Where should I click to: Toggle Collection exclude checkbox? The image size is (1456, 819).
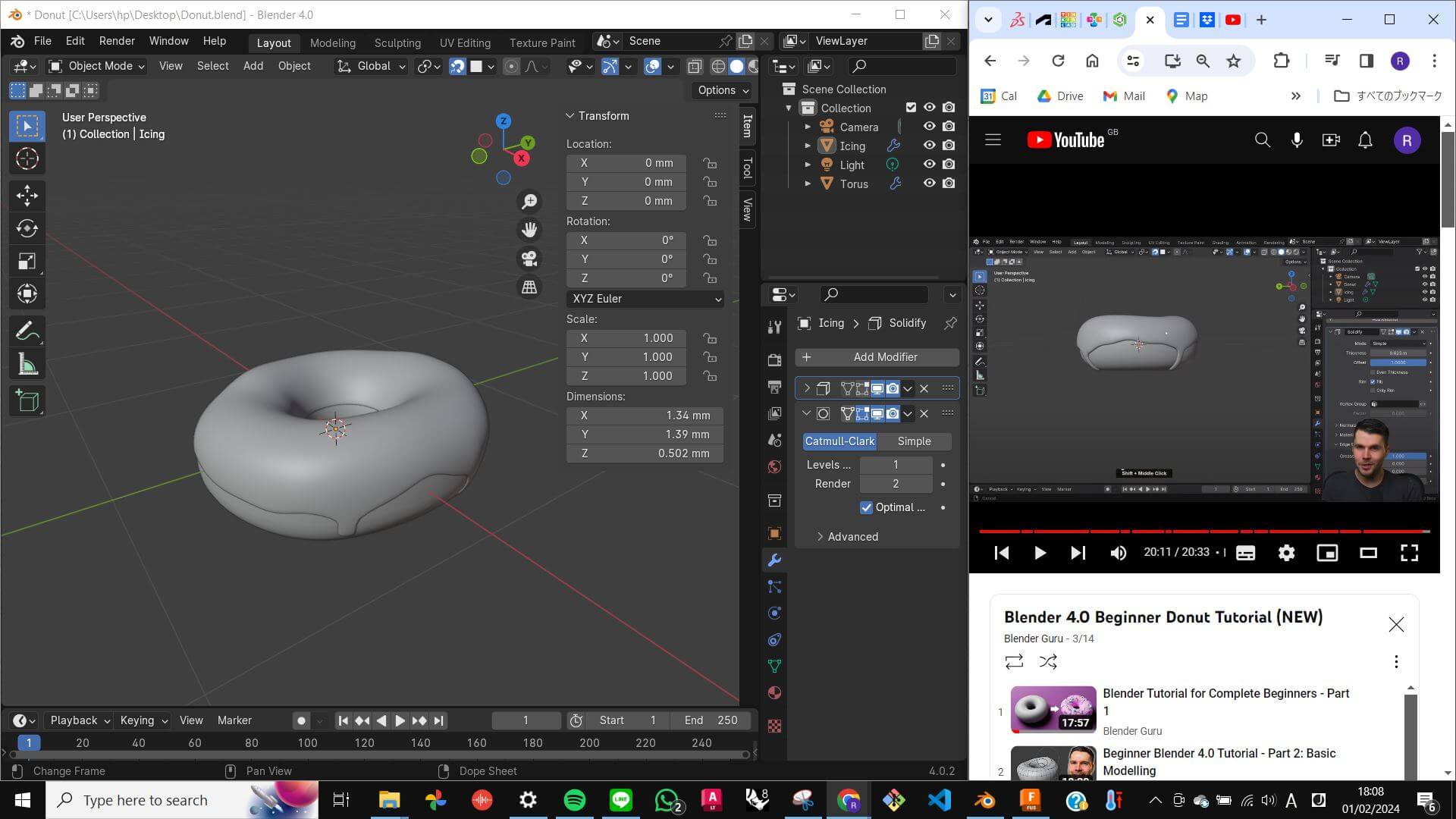tap(911, 108)
